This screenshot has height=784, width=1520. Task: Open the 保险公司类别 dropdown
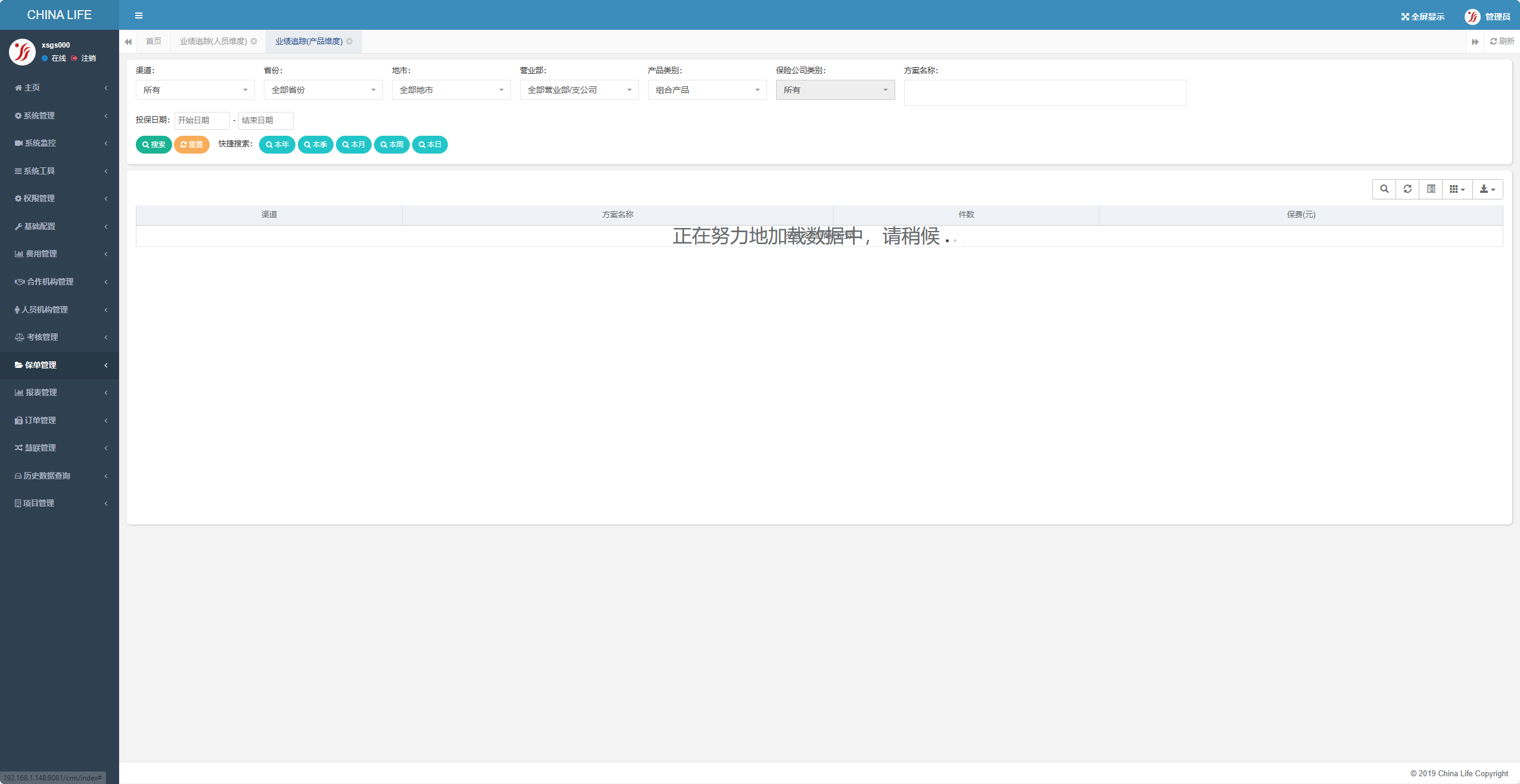tap(836, 90)
